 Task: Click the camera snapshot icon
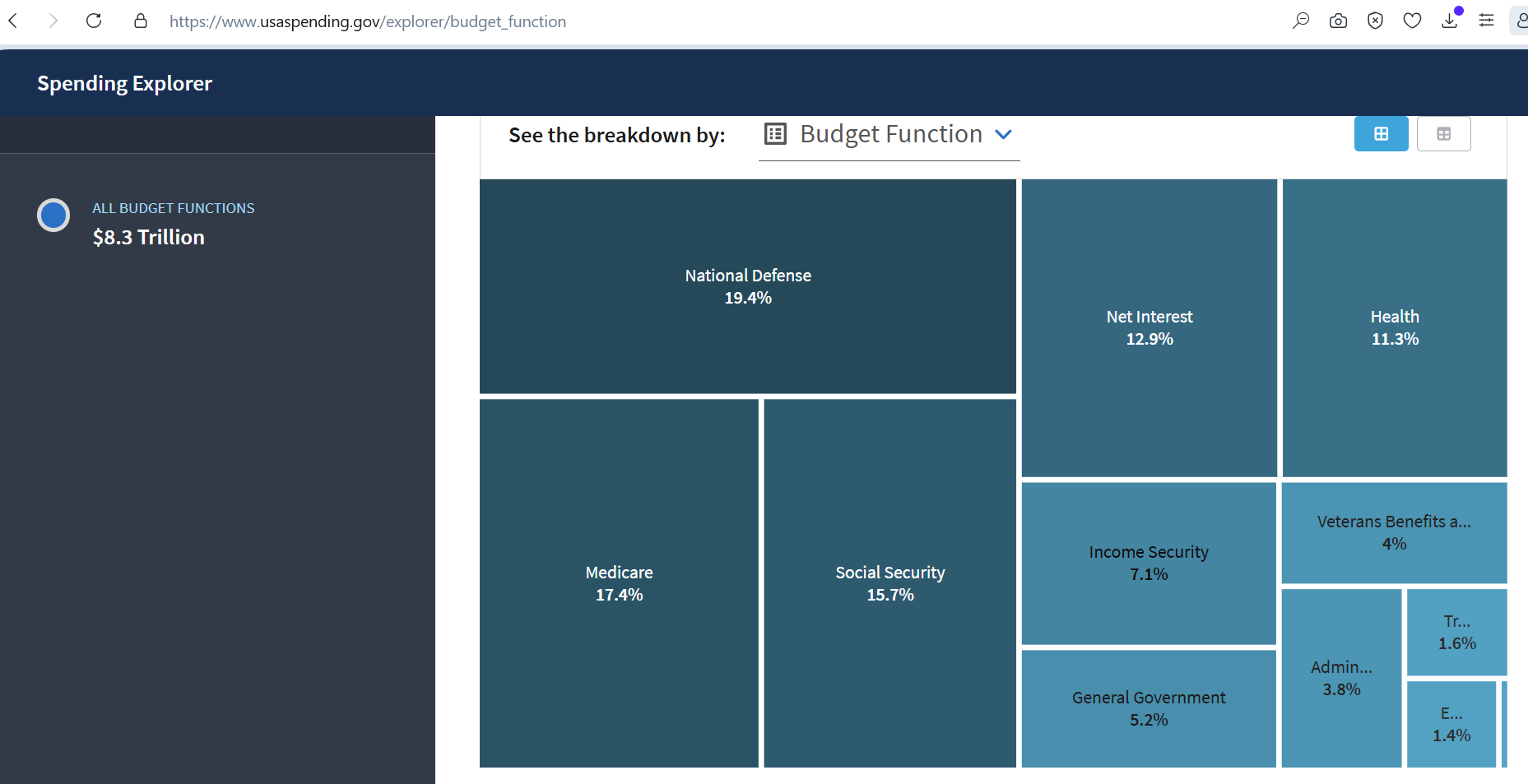tap(1338, 21)
